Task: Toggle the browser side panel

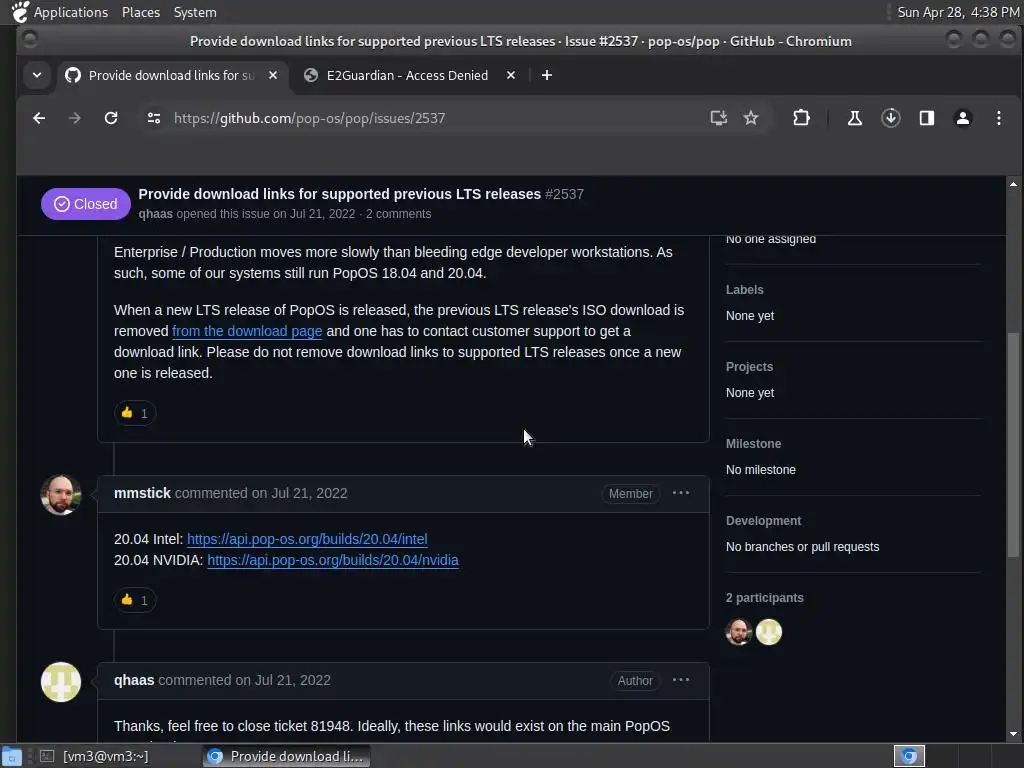Action: 927,118
